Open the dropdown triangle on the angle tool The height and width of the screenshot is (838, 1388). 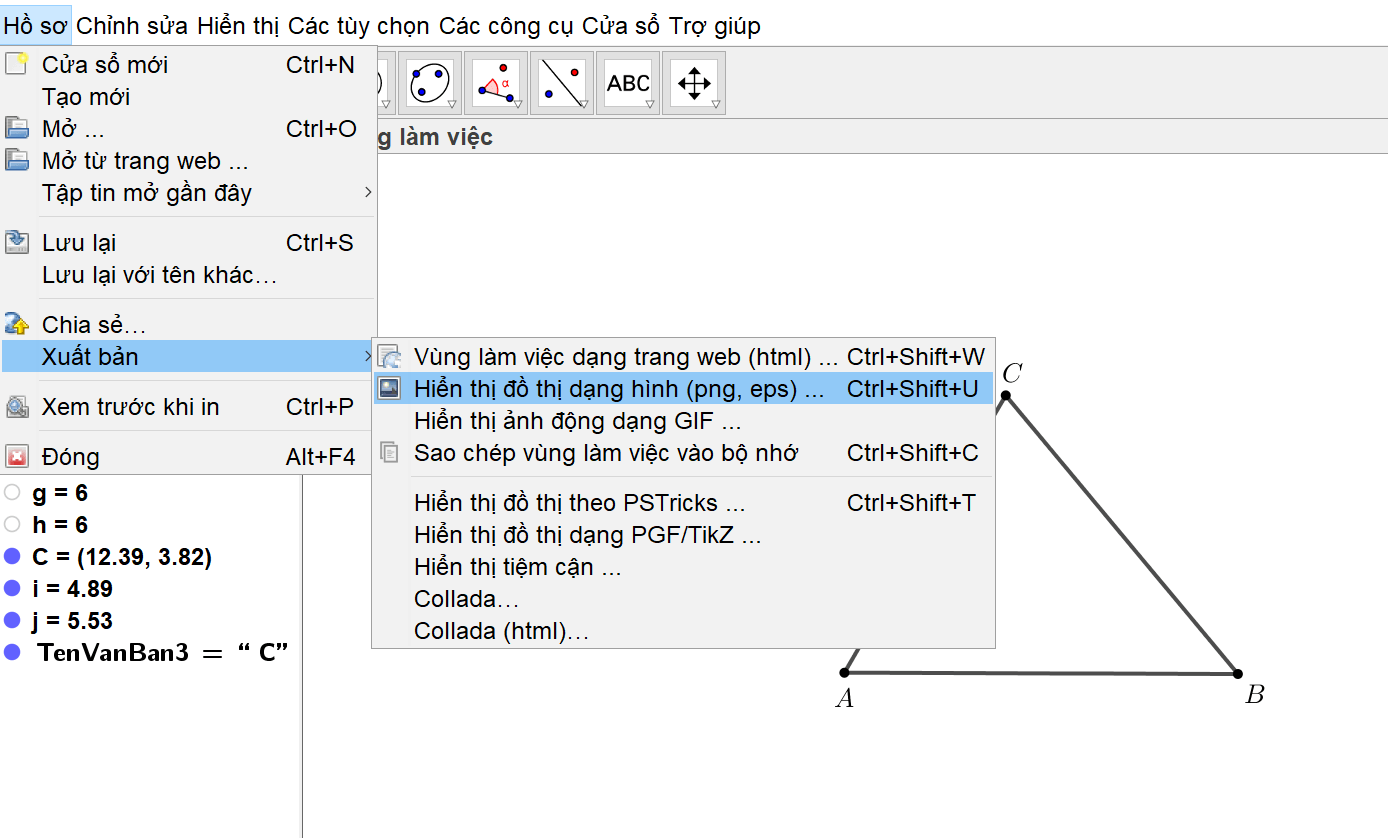(517, 105)
